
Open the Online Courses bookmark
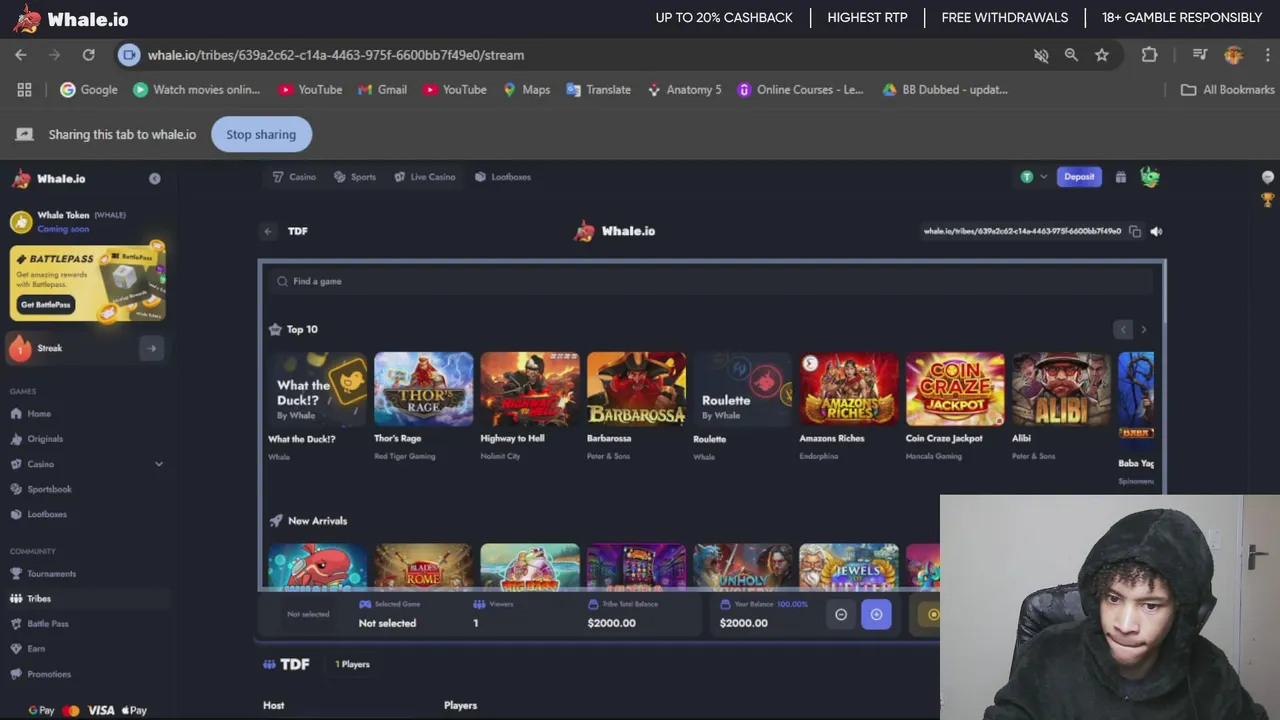[x=800, y=89]
